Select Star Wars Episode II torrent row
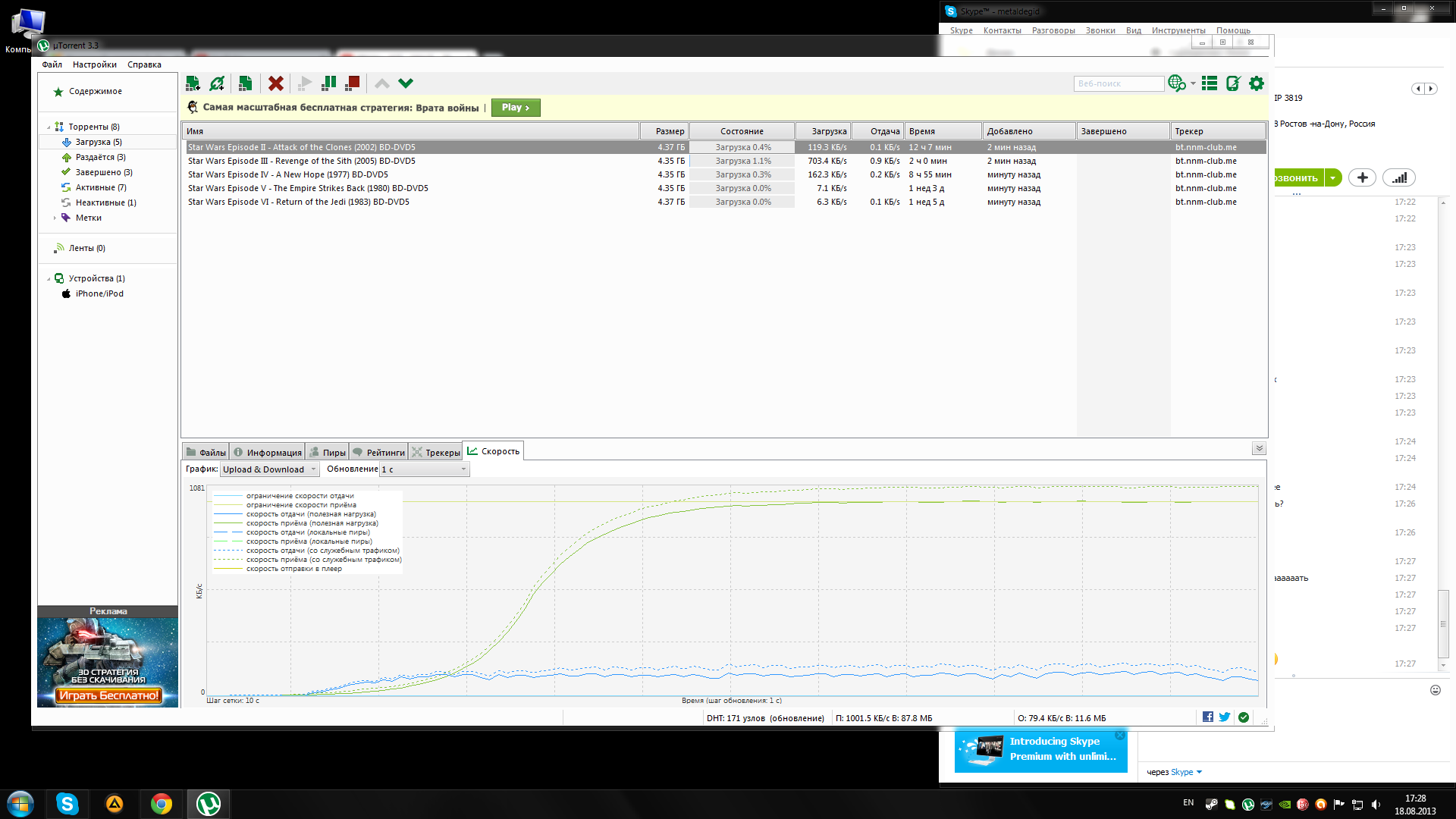Screen dimensions: 1456x819 (x=724, y=147)
